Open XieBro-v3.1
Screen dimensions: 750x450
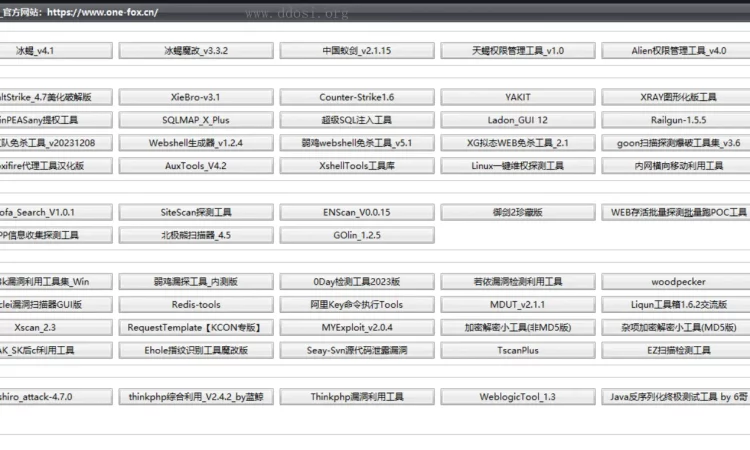click(196, 97)
